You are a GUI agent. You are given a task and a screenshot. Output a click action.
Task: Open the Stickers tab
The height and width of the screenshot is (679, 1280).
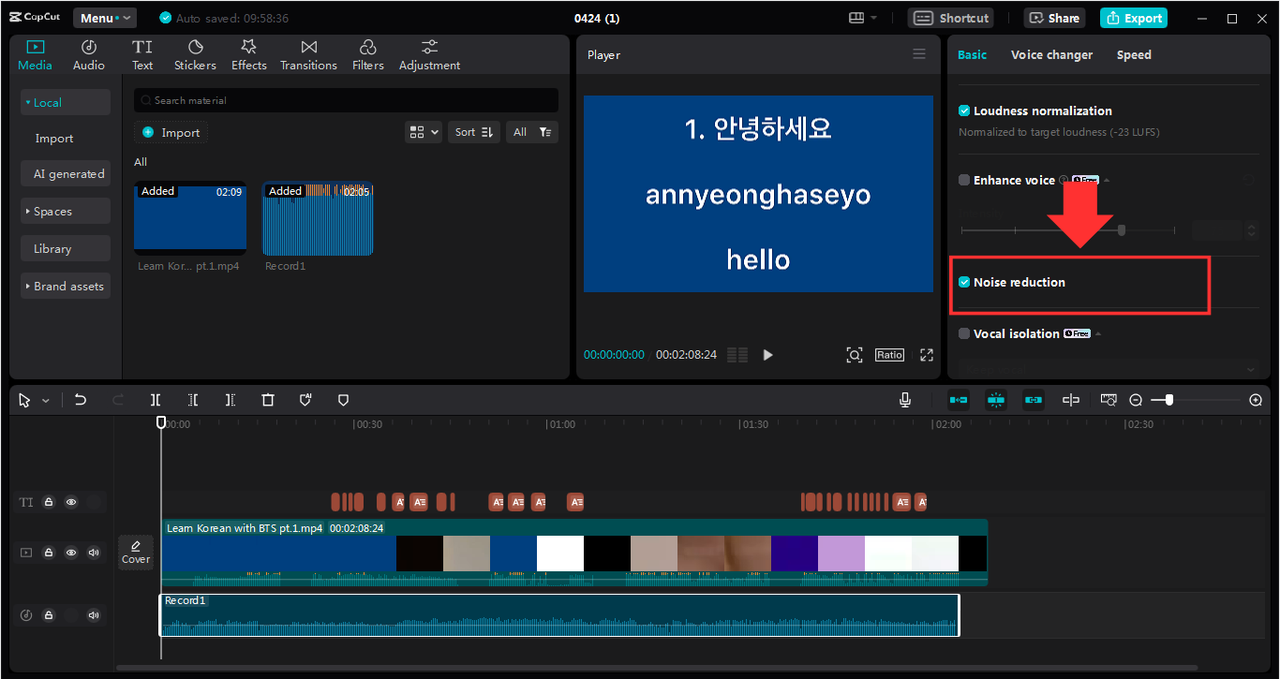click(x=195, y=55)
